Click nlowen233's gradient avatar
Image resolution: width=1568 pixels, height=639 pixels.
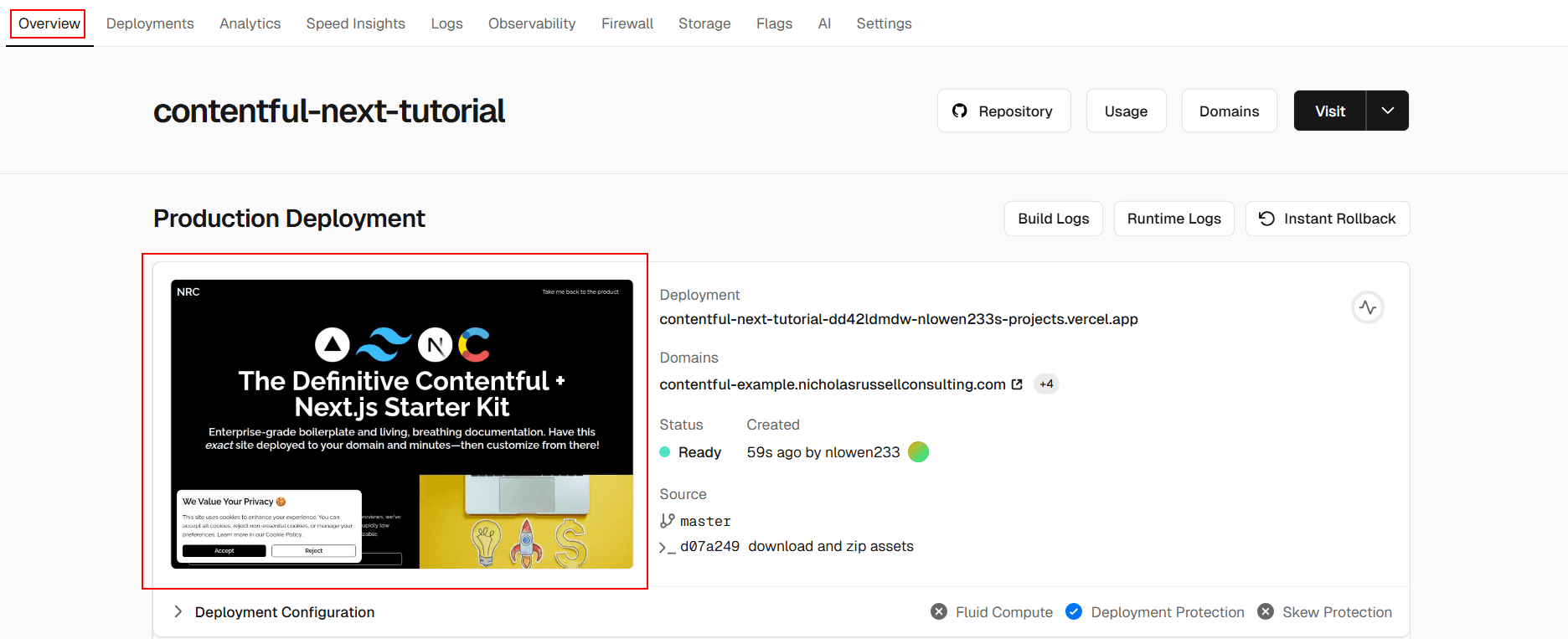tap(919, 452)
